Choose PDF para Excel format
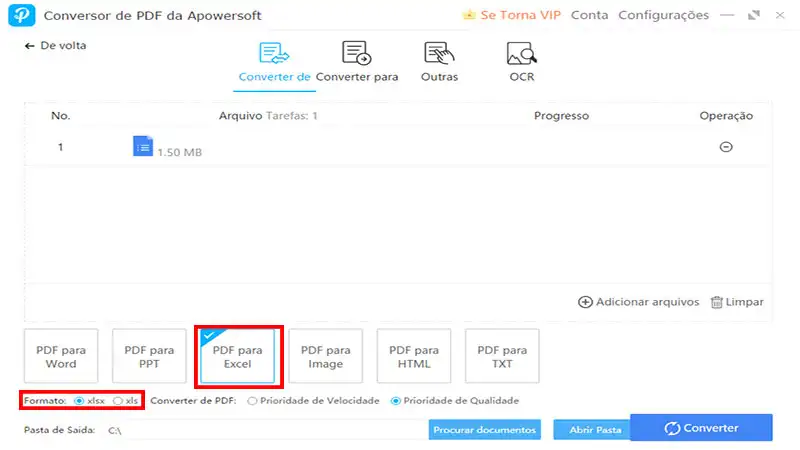This screenshot has width=800, height=450. [237, 356]
